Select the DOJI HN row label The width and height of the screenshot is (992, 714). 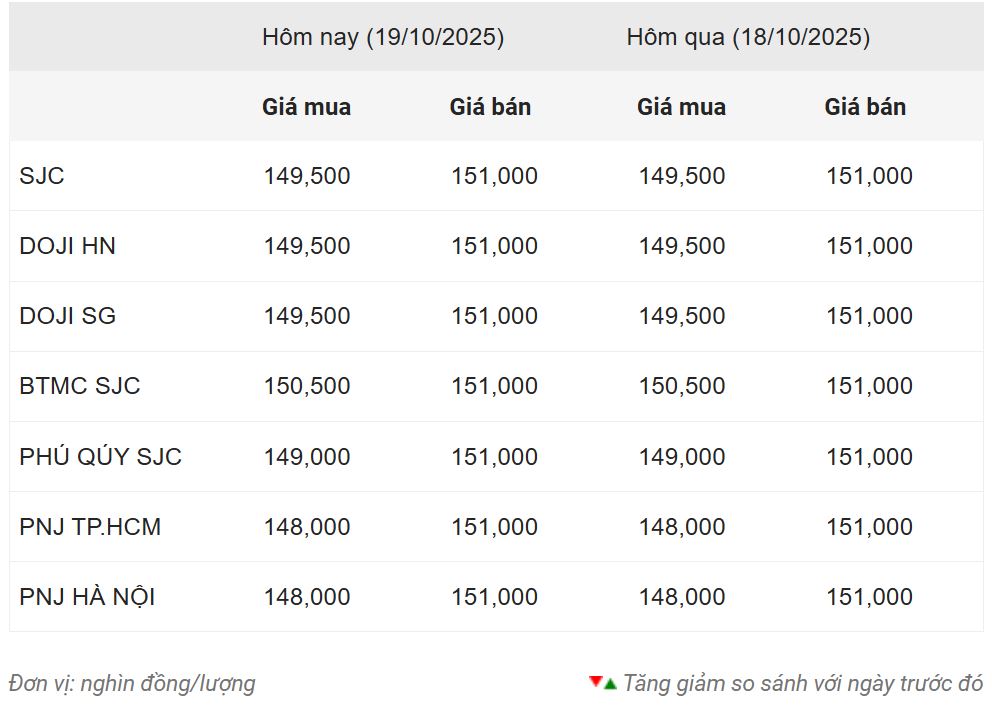coord(67,246)
